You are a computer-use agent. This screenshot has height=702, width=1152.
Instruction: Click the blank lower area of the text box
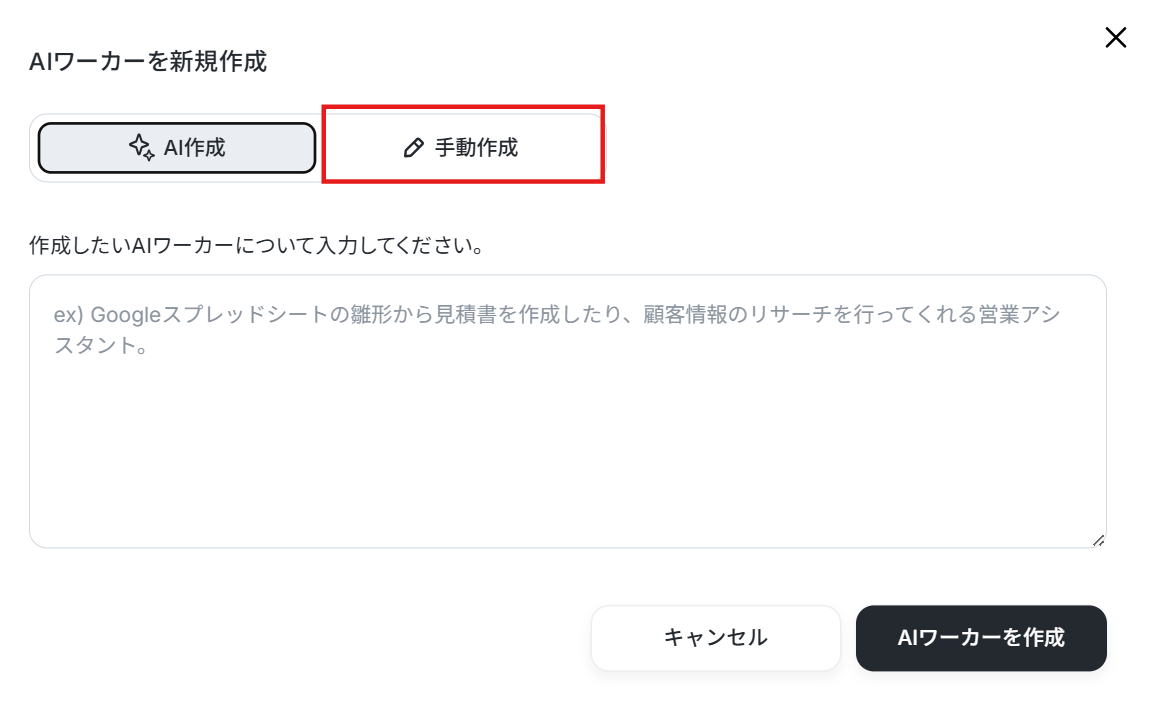[x=568, y=455]
